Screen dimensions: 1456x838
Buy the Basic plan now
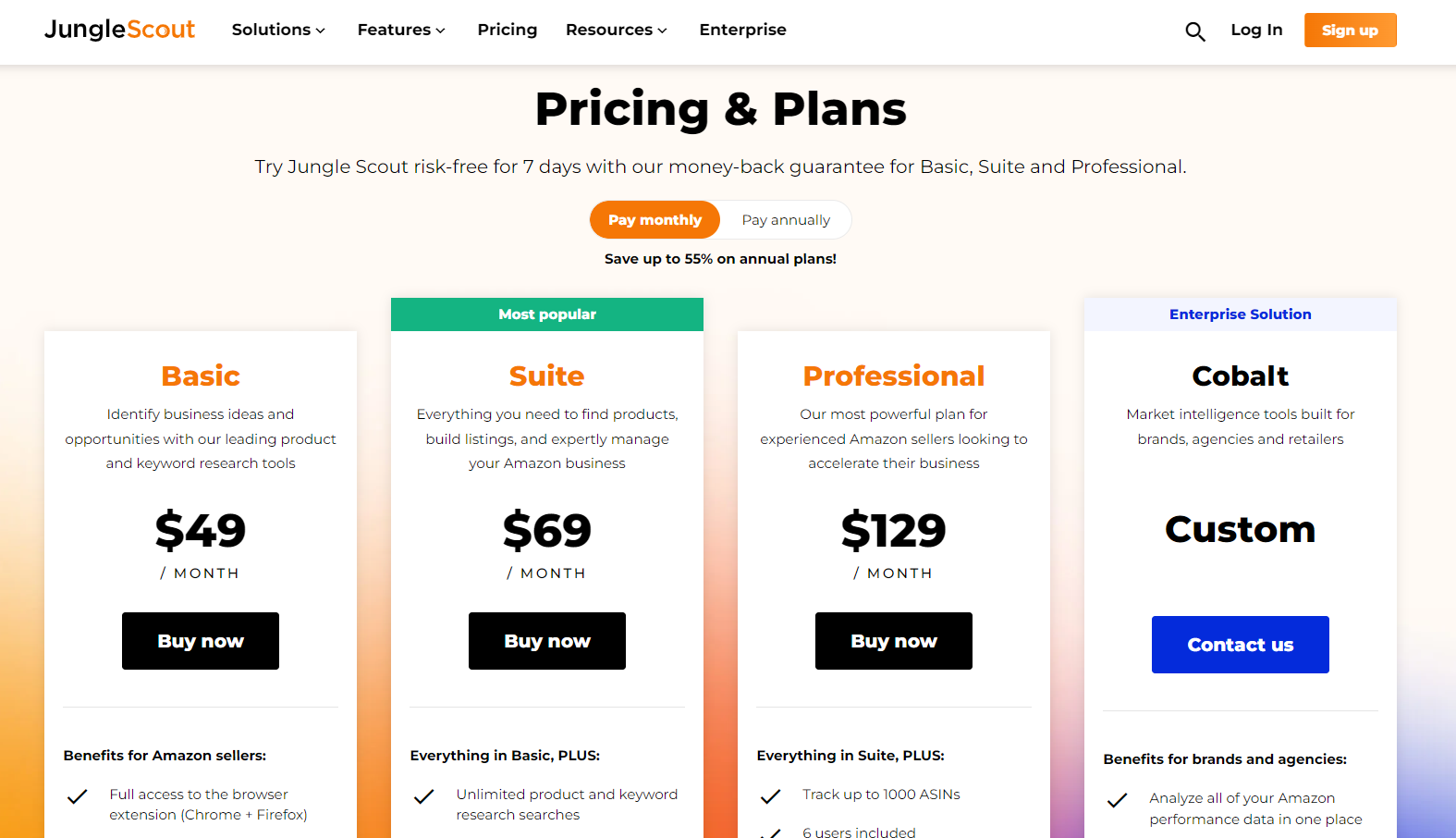200,640
